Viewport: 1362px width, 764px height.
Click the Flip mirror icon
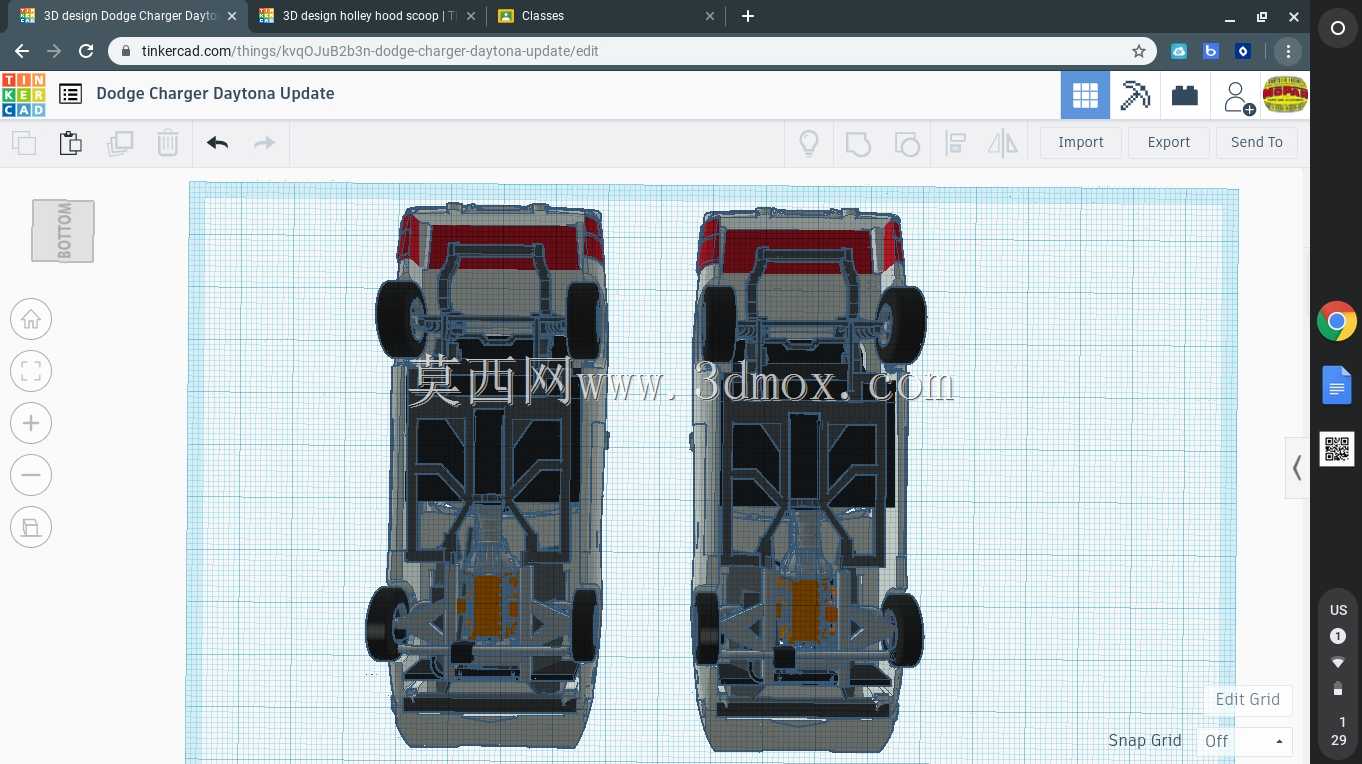(1002, 143)
